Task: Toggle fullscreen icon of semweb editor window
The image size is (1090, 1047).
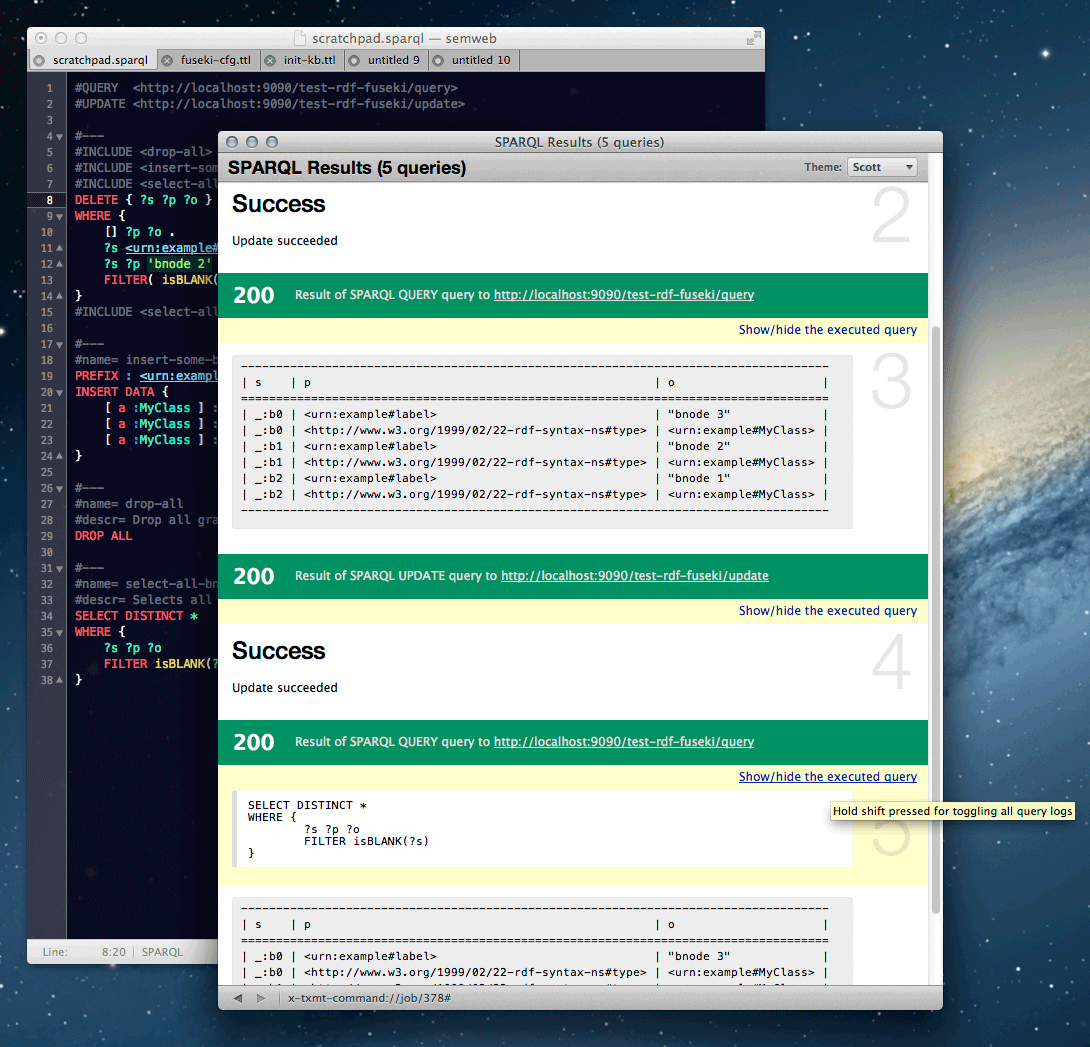Action: point(753,38)
